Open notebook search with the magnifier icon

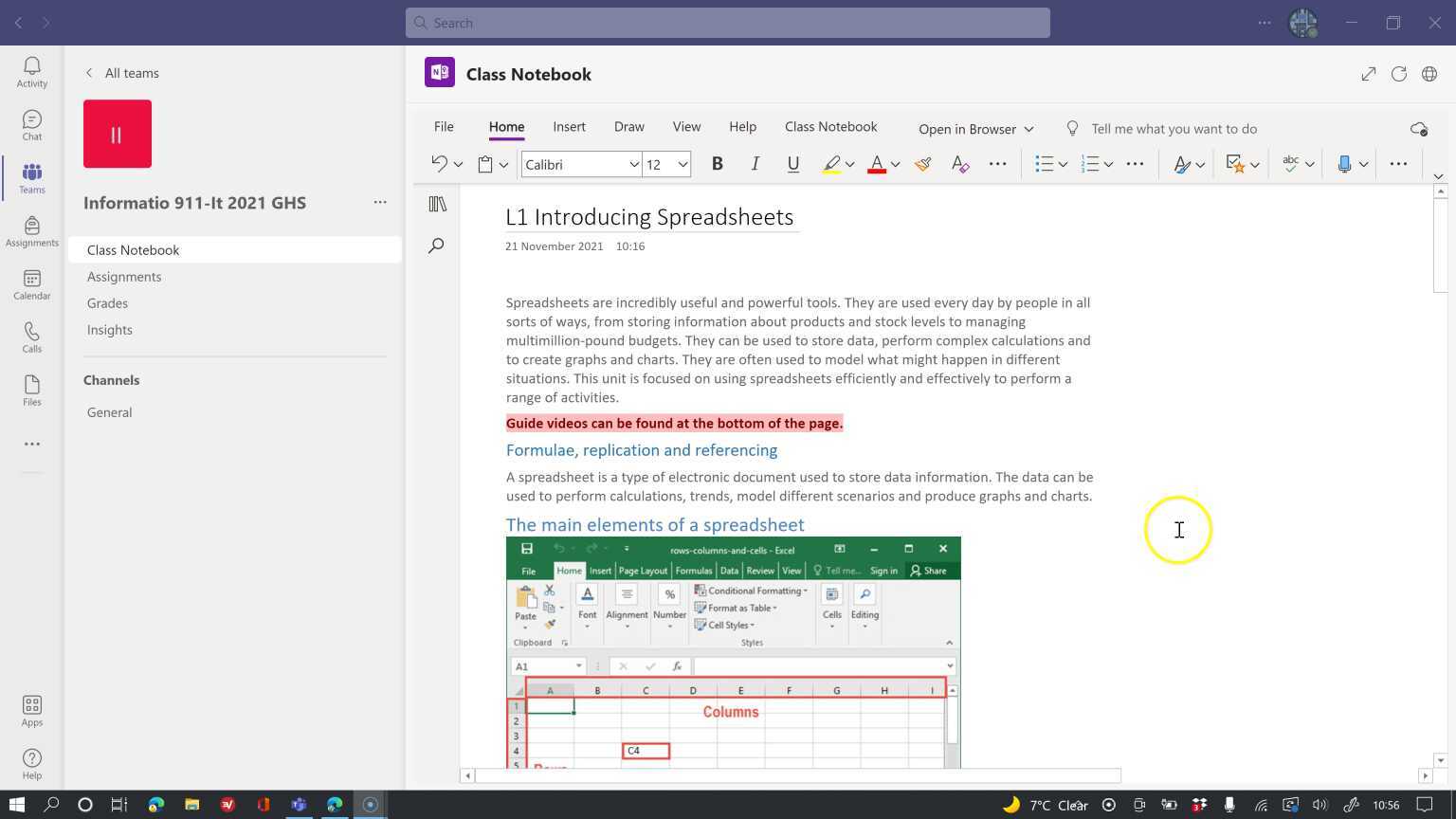436,246
